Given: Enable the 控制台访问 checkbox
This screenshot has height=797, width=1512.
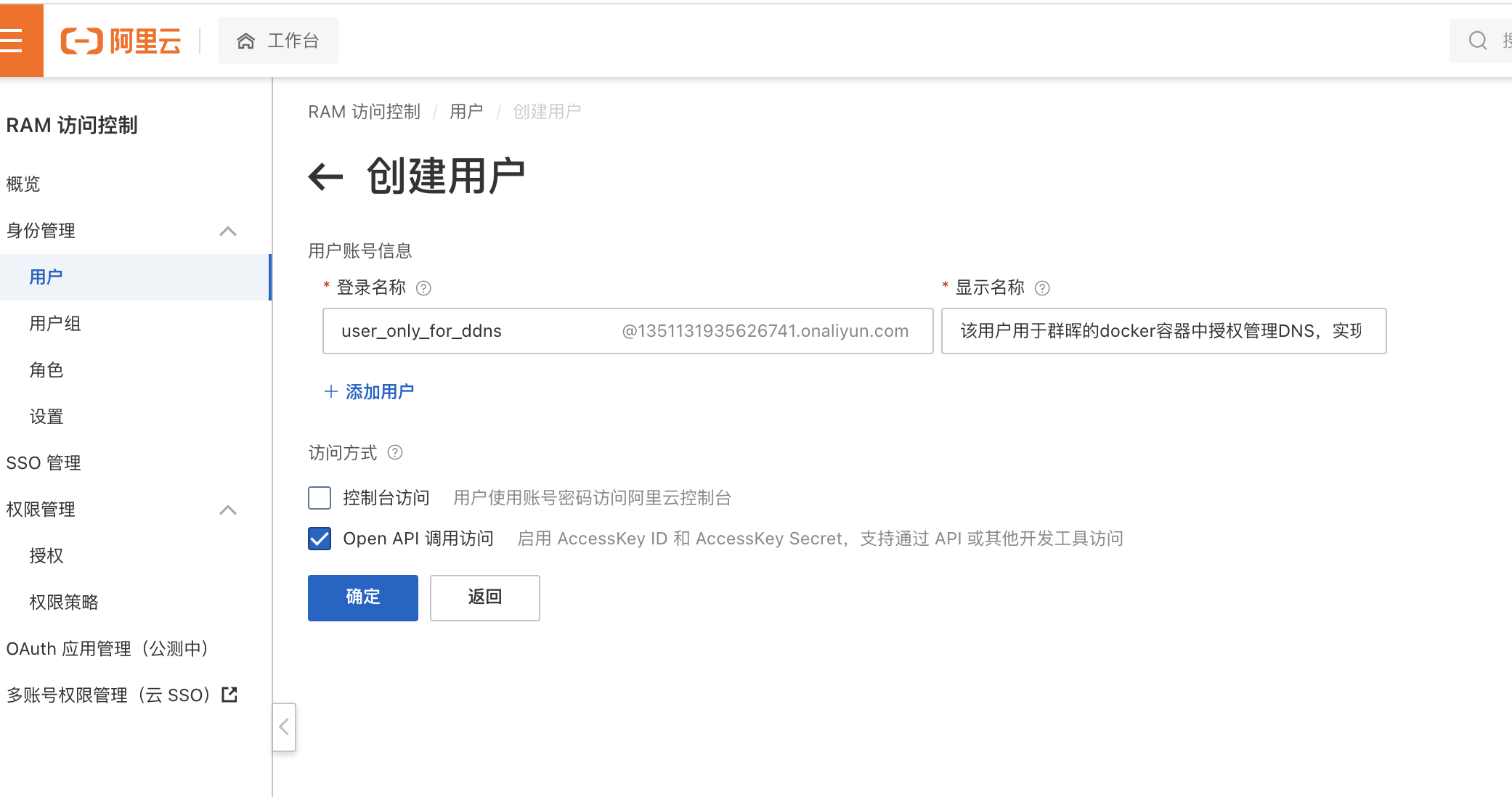Looking at the screenshot, I should coord(320,498).
